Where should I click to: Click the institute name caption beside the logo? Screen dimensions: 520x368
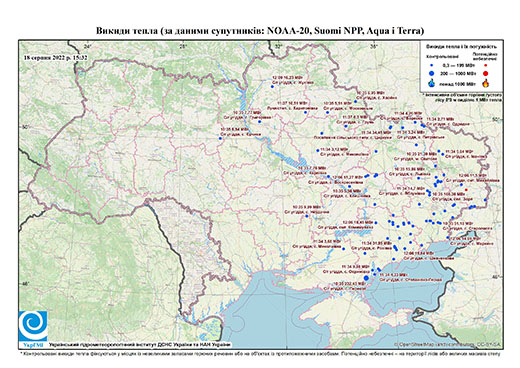point(140,345)
